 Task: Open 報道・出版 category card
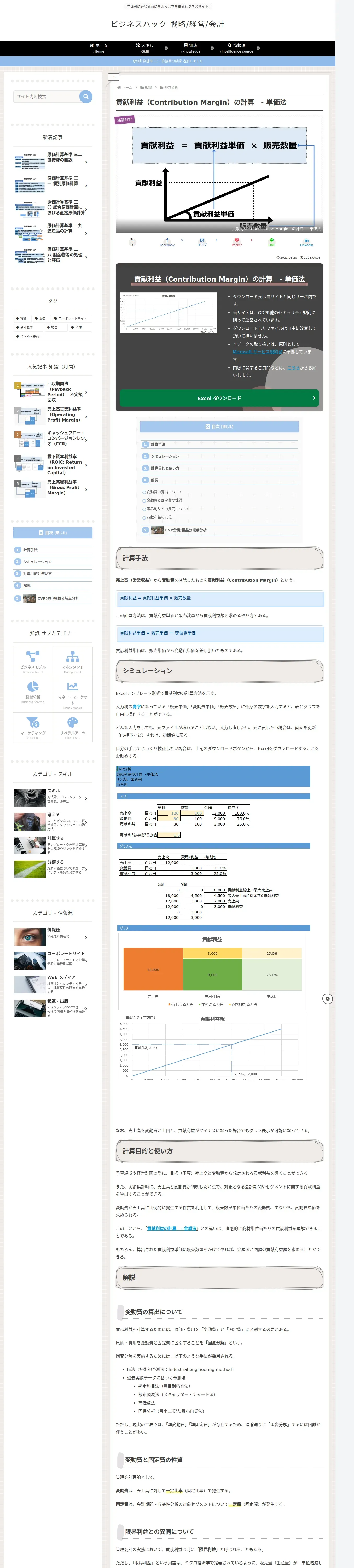[53, 1008]
